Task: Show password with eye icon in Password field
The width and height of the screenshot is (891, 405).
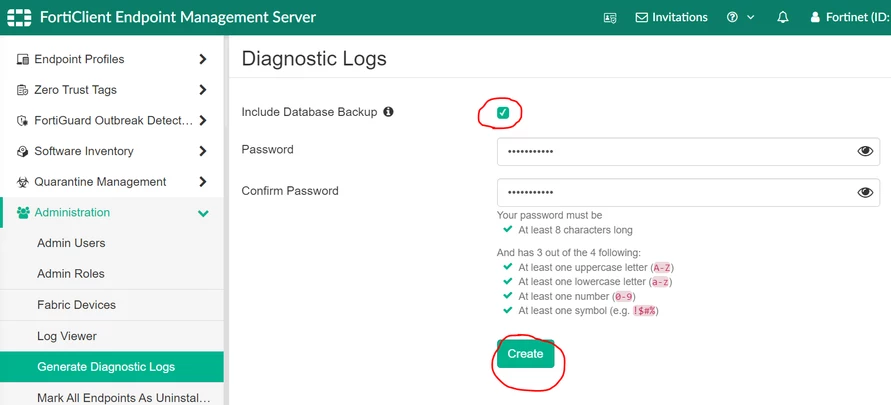Action: pos(865,151)
